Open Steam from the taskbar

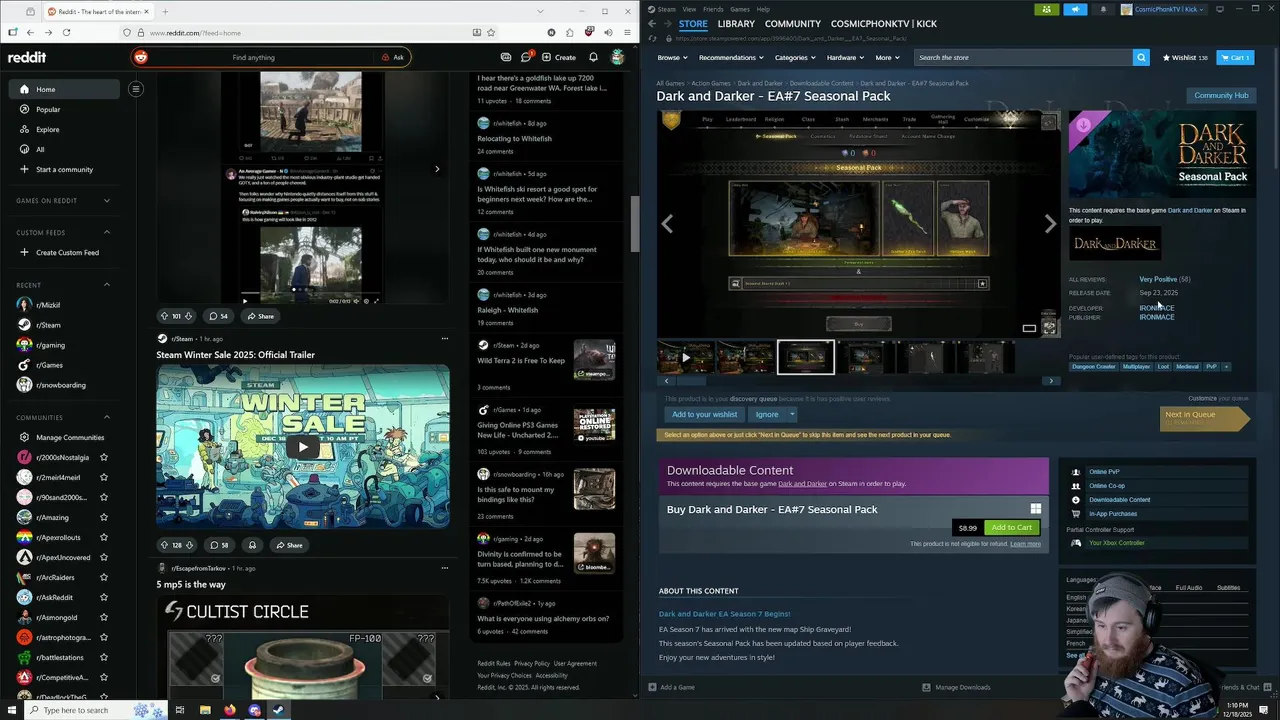point(279,710)
